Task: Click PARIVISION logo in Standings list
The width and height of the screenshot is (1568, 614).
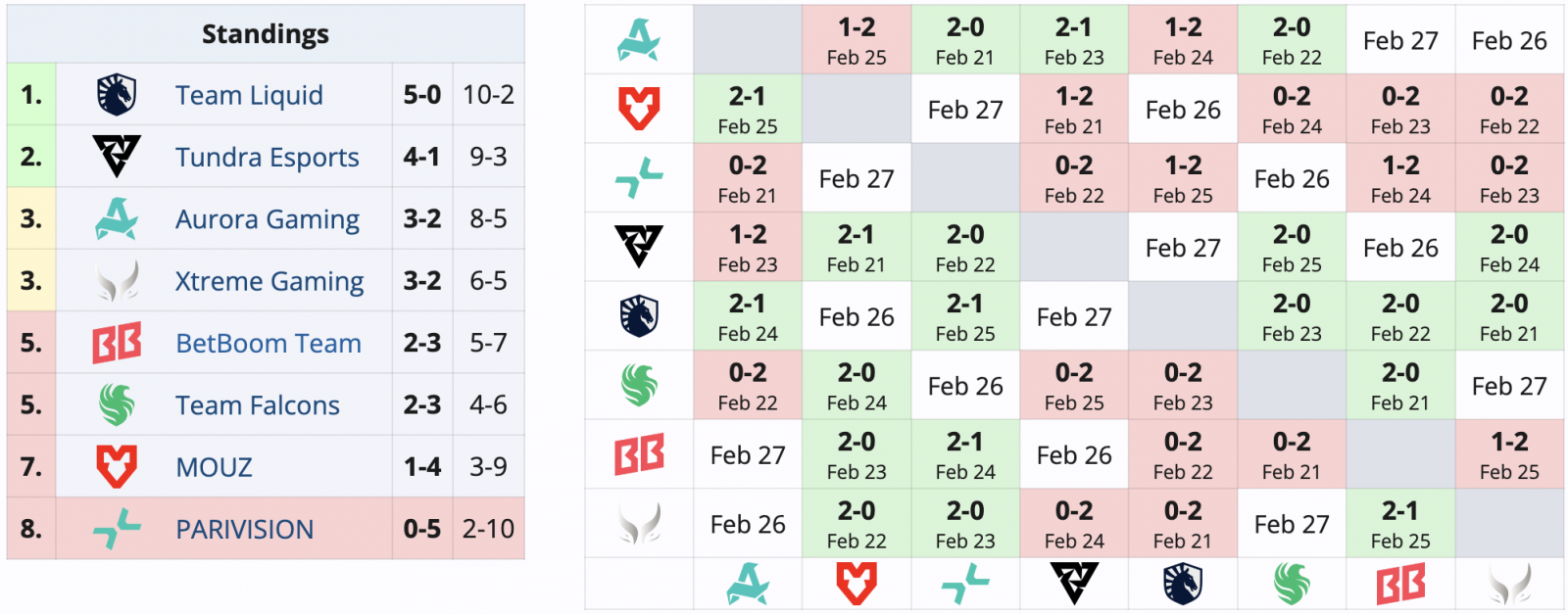Action: click(117, 529)
